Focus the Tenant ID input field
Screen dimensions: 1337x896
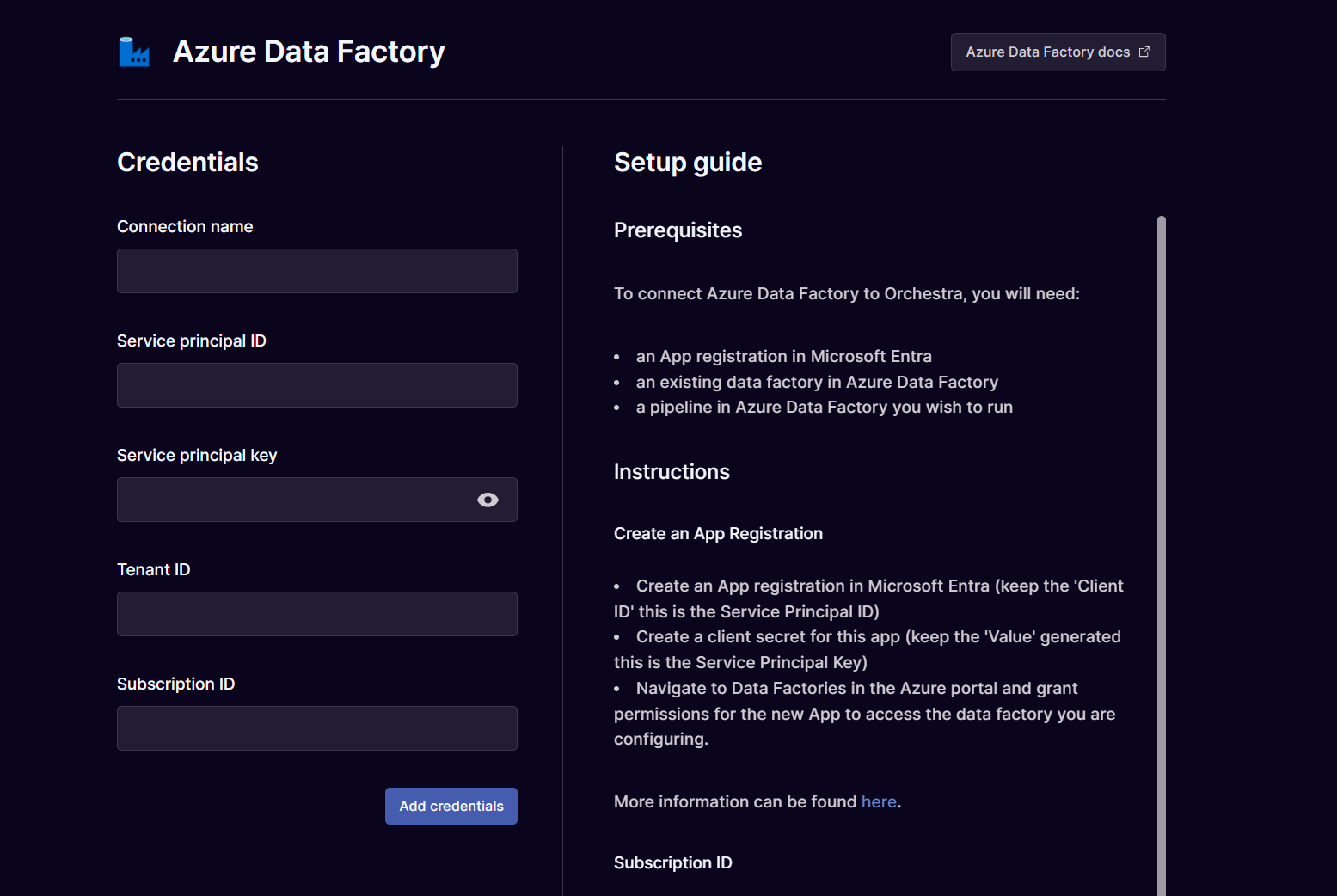point(317,614)
